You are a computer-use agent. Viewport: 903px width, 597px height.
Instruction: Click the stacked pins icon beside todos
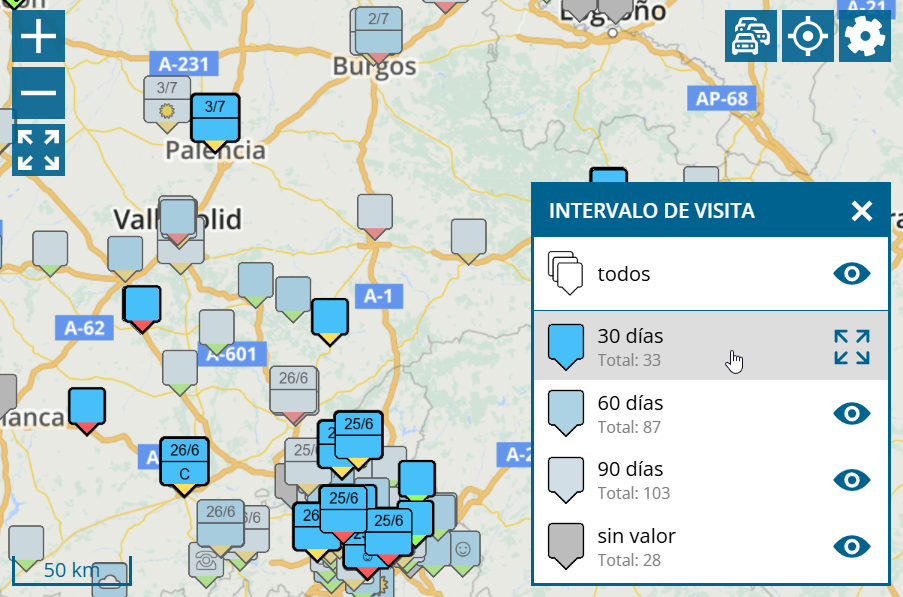pyautogui.click(x=566, y=273)
